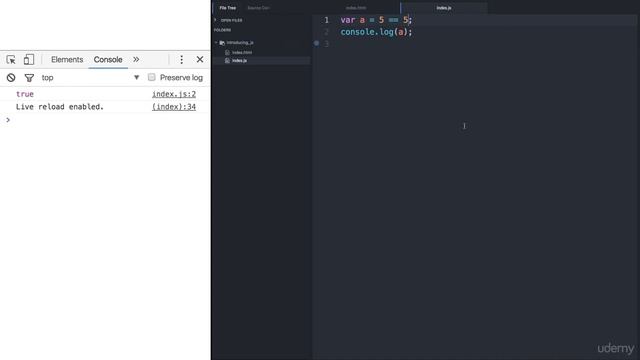Click the introducing_js folder icon
Screen dimensions: 640x360
[222, 42]
